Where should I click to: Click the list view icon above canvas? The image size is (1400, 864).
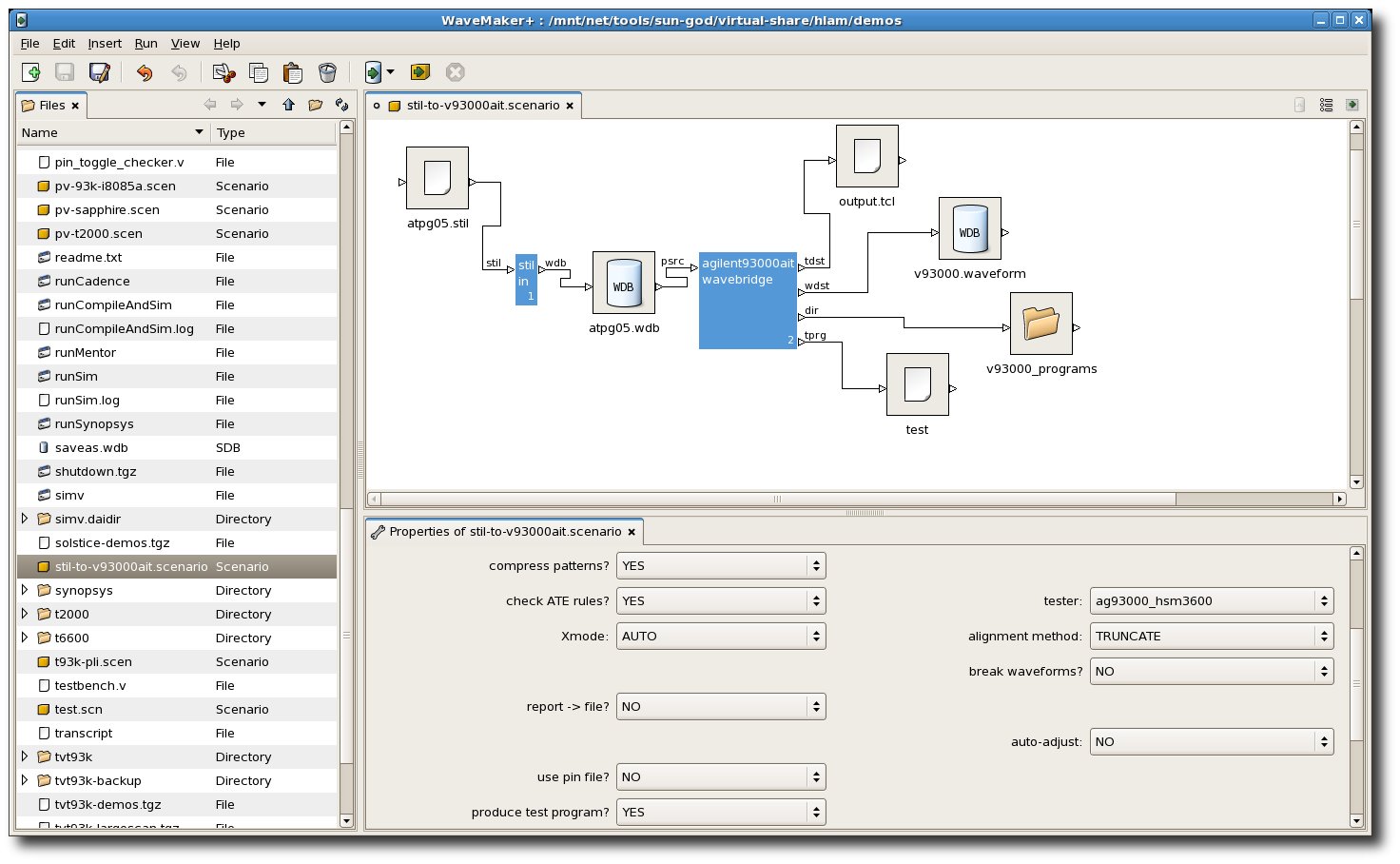click(x=1326, y=105)
